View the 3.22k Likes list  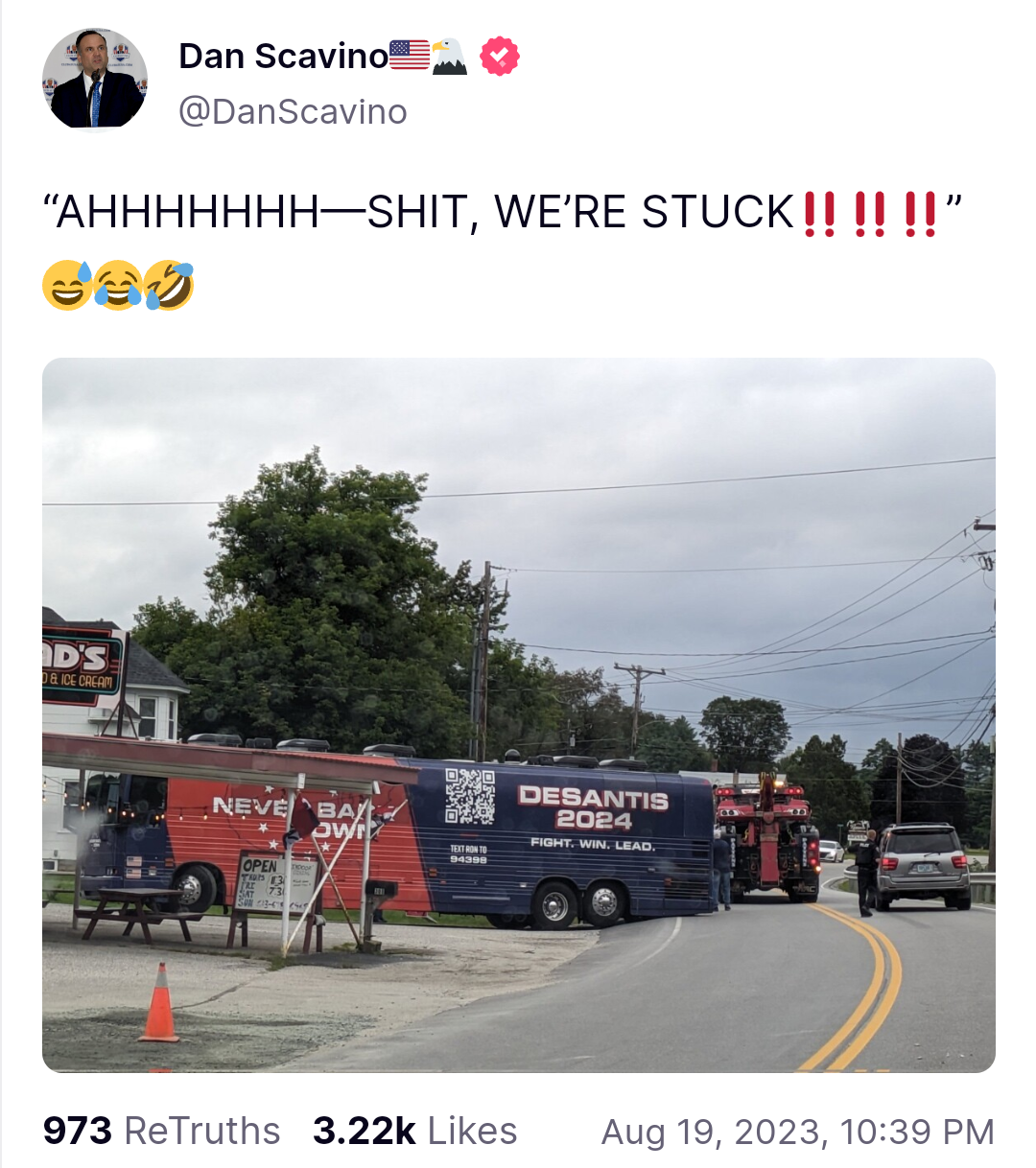click(x=414, y=1131)
